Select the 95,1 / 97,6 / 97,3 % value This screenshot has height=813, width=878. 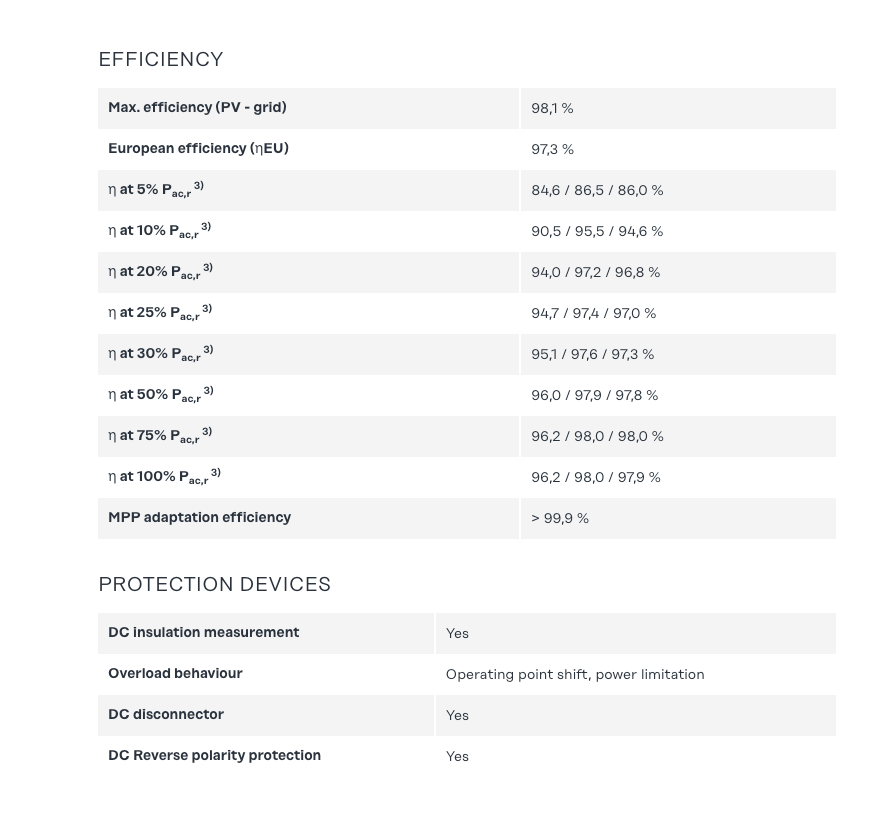592,354
